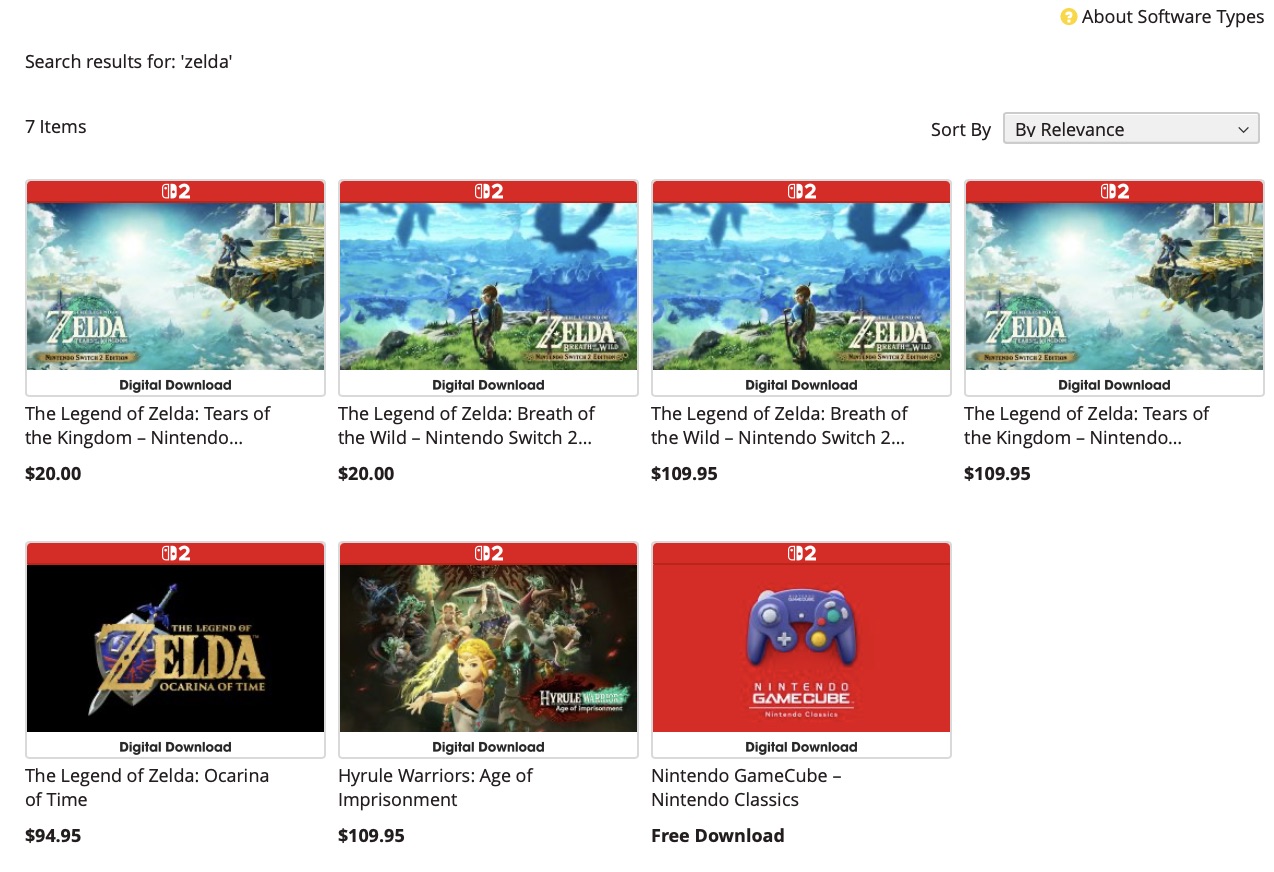This screenshot has height=872, width=1274.
Task: Open the $20.00 Breath of the Wild cover image
Action: tap(489, 286)
